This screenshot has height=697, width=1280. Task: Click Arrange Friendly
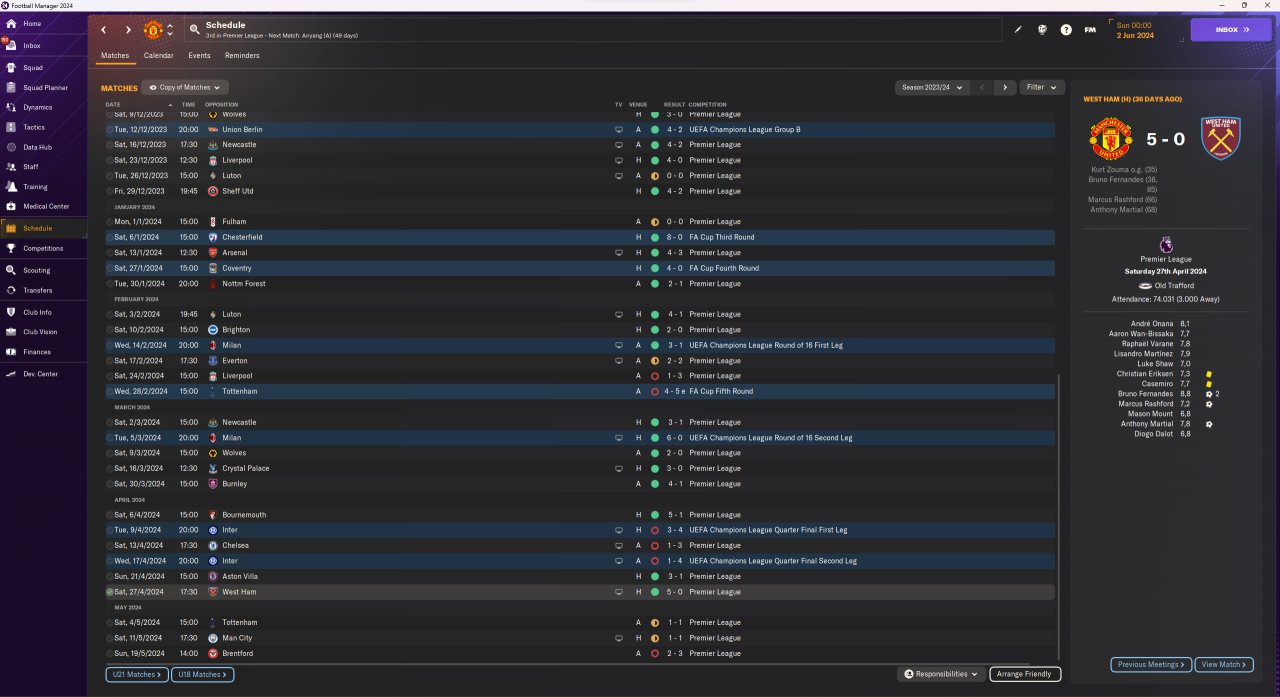click(x=1025, y=674)
